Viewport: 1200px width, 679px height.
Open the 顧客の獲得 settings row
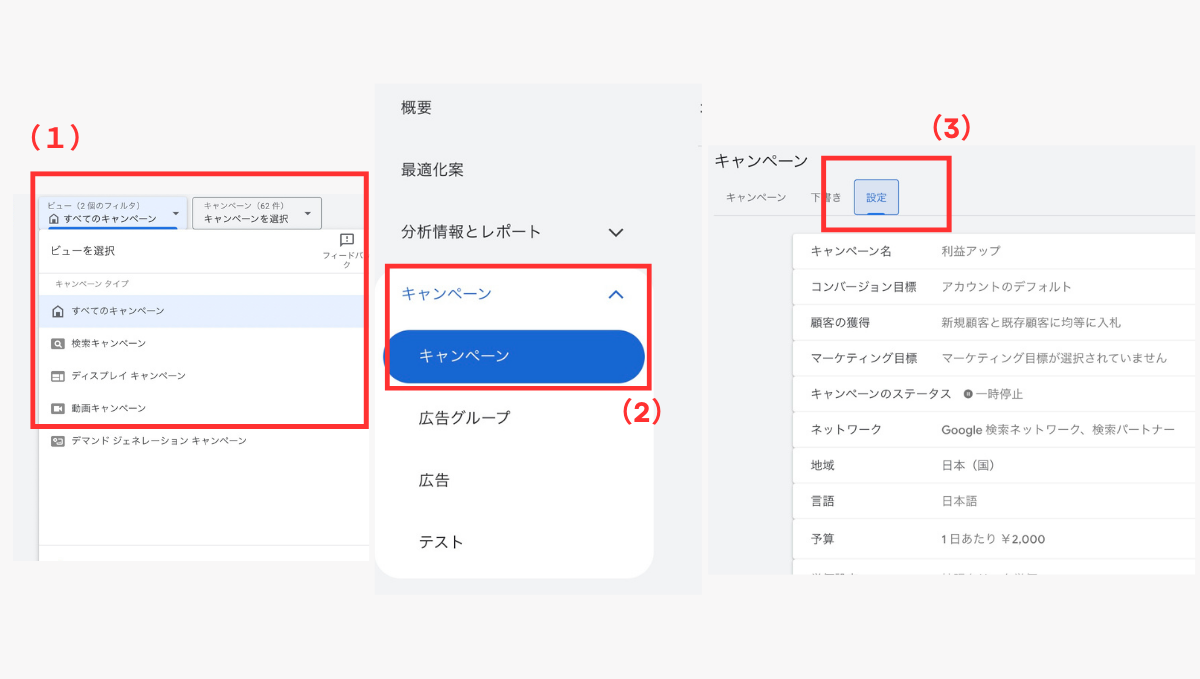[x=993, y=323]
